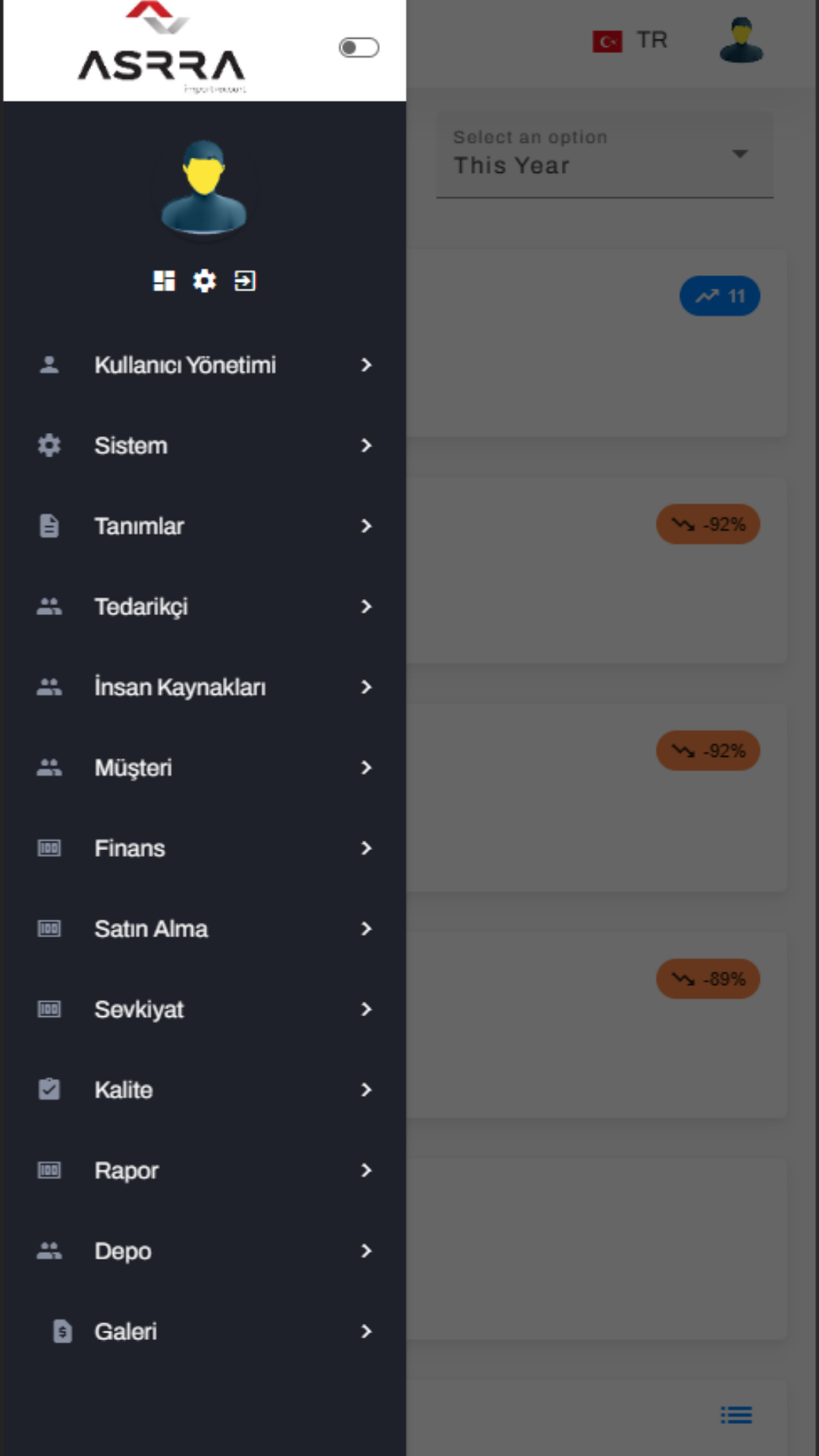This screenshot has height=1456, width=819.
Task: Open the Satın Alma menu item
Action: pos(151,929)
